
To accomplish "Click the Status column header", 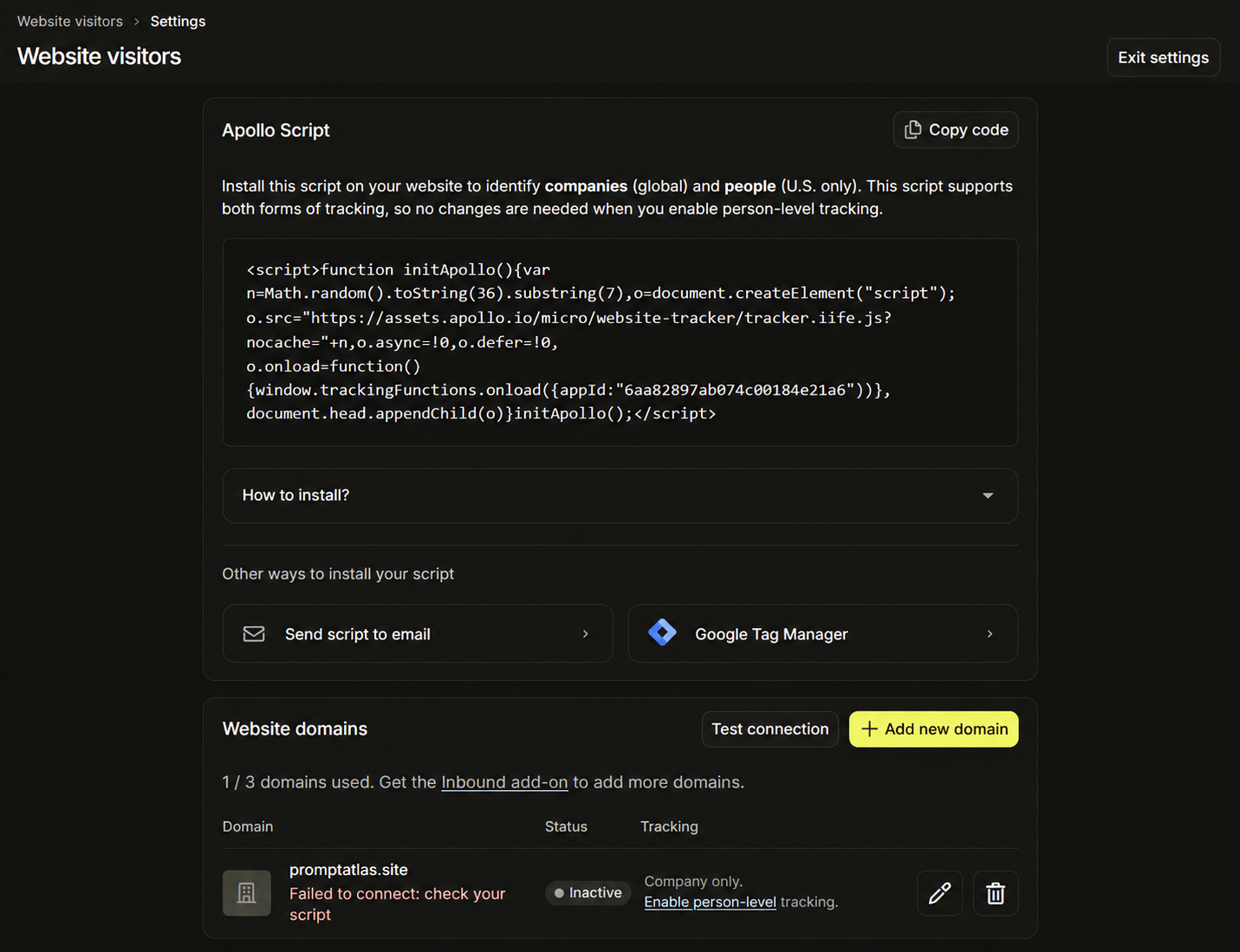I will point(566,826).
